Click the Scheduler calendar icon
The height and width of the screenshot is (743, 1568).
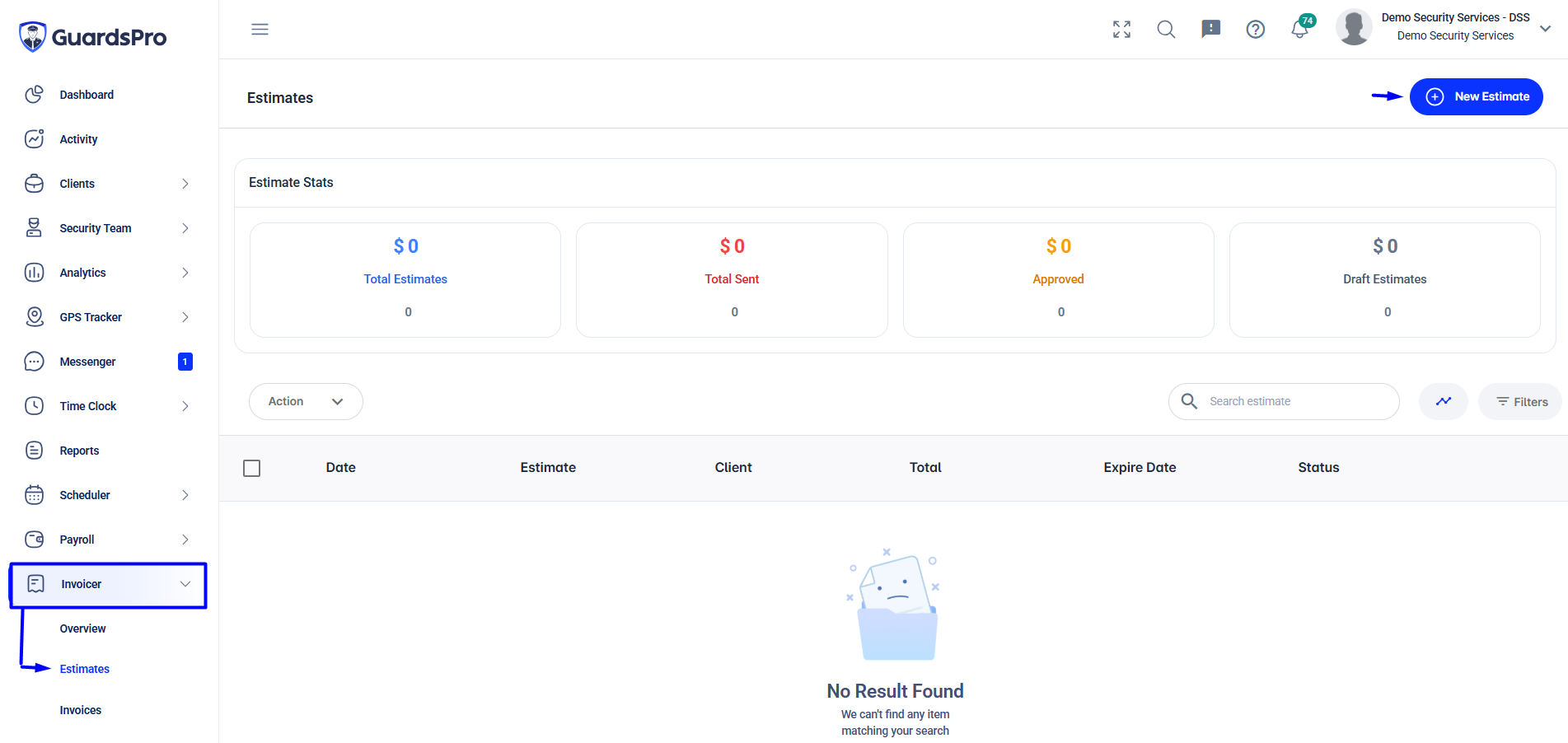(x=34, y=495)
